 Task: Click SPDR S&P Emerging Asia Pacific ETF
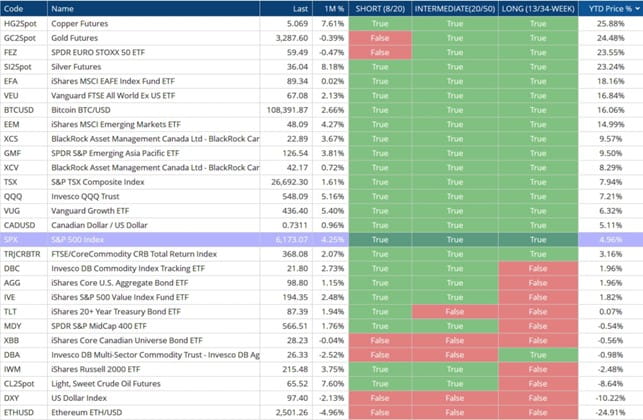click(x=115, y=153)
